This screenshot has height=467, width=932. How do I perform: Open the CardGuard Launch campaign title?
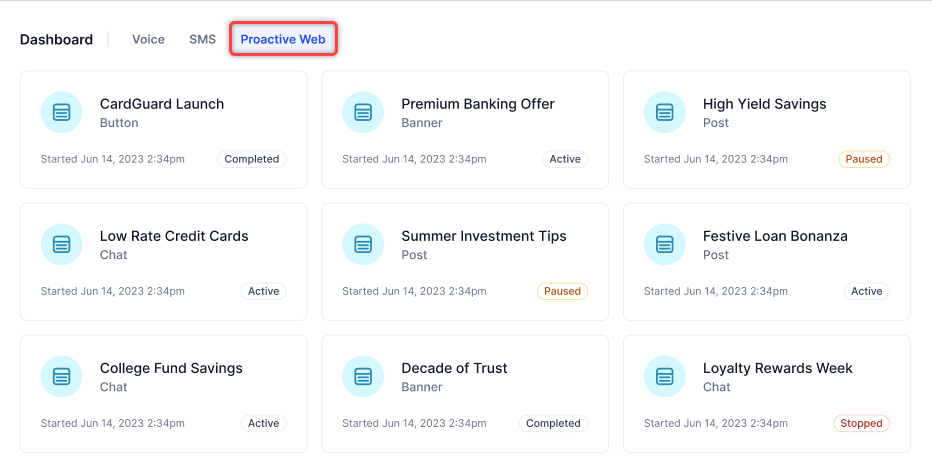[162, 104]
